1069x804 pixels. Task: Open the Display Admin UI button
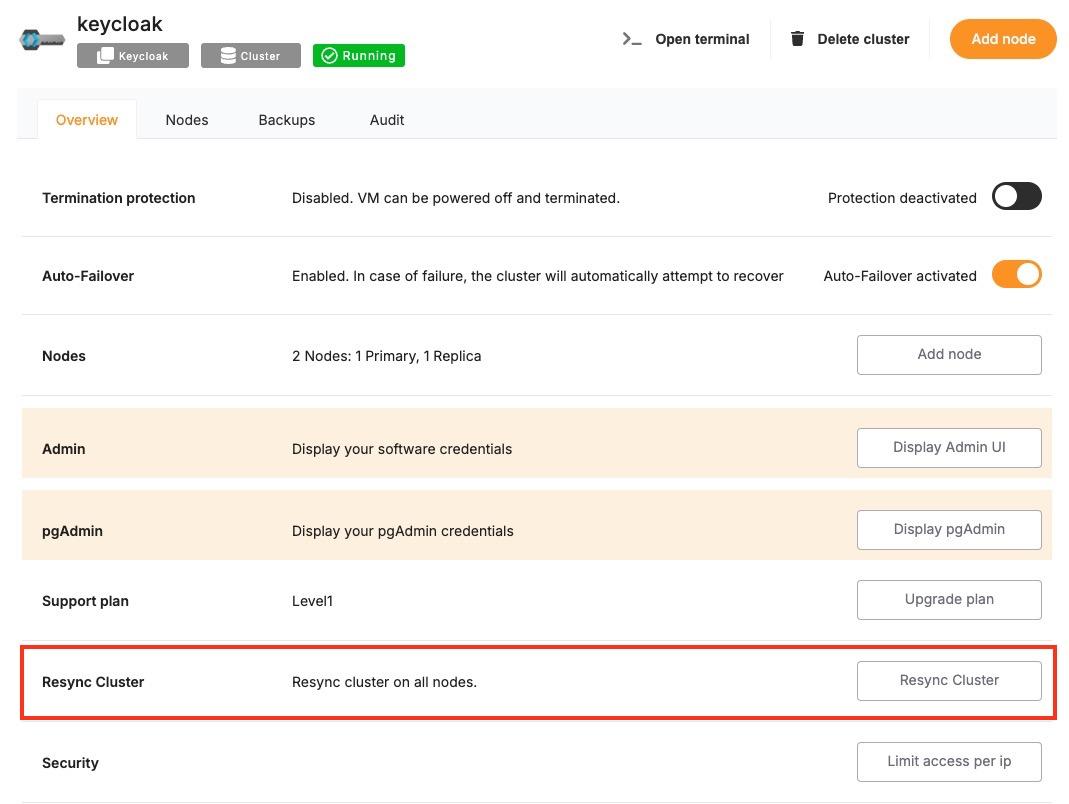(949, 448)
